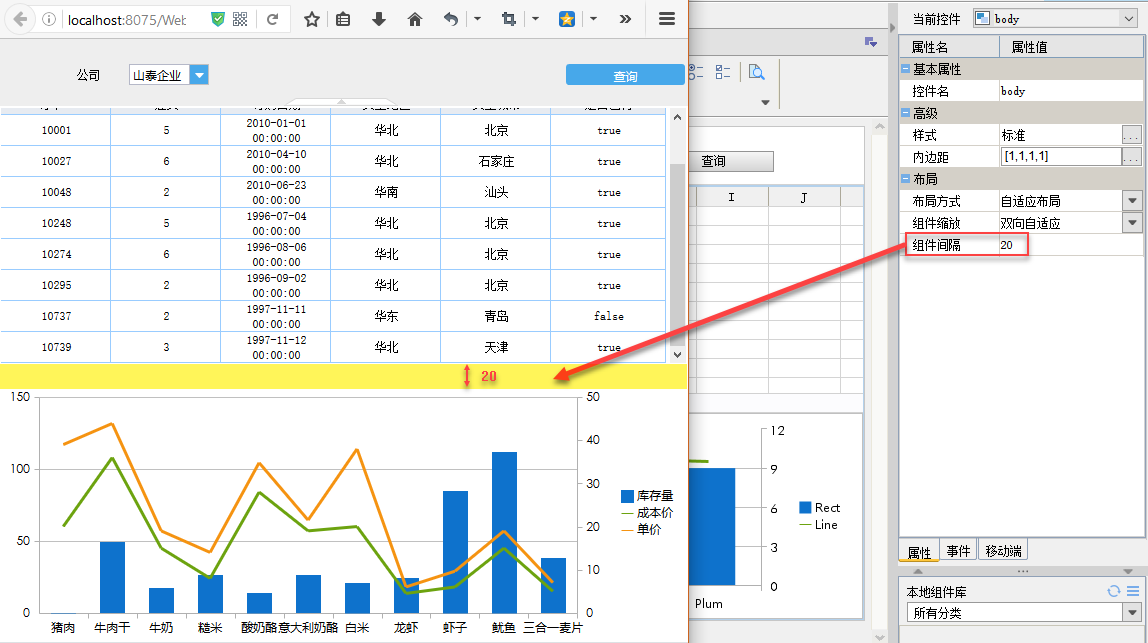Open the browser hamburger menu
The image size is (1148, 643).
[667, 20]
